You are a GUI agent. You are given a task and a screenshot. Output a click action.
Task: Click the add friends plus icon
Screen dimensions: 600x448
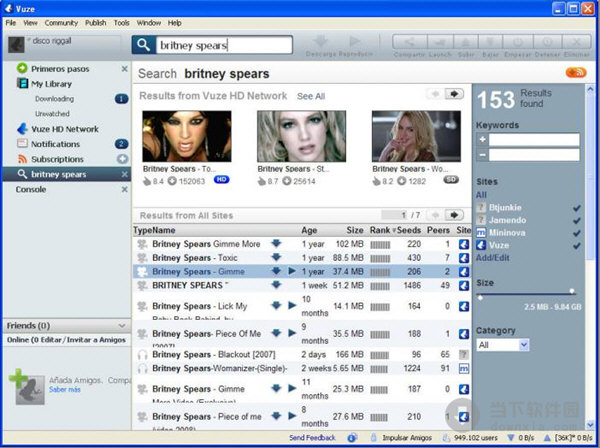(18, 378)
